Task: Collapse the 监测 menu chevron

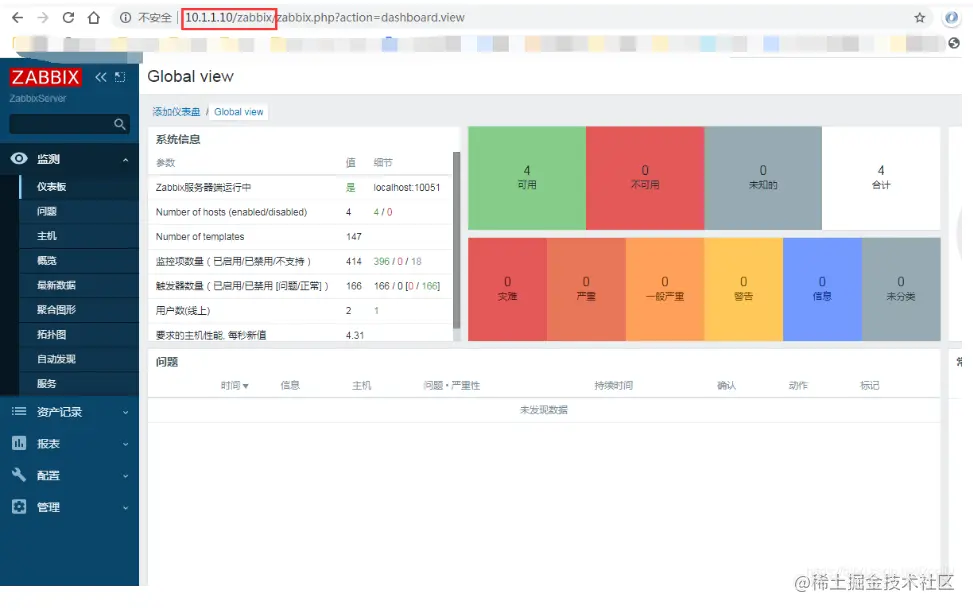Action: pyautogui.click(x=125, y=159)
